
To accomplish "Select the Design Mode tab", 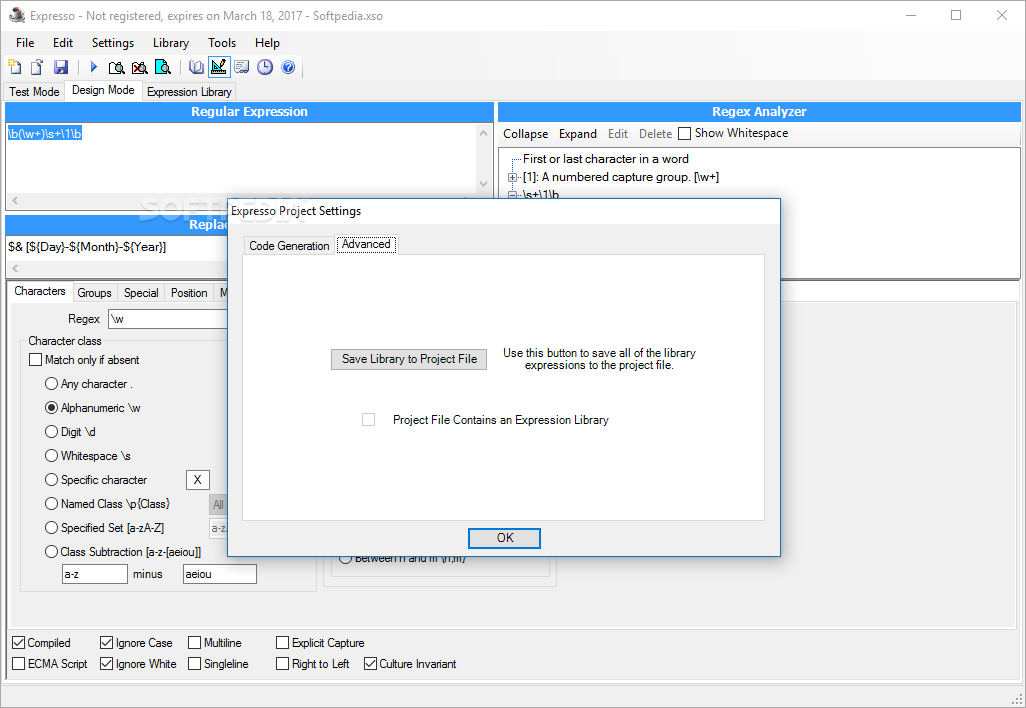I will [x=103, y=90].
